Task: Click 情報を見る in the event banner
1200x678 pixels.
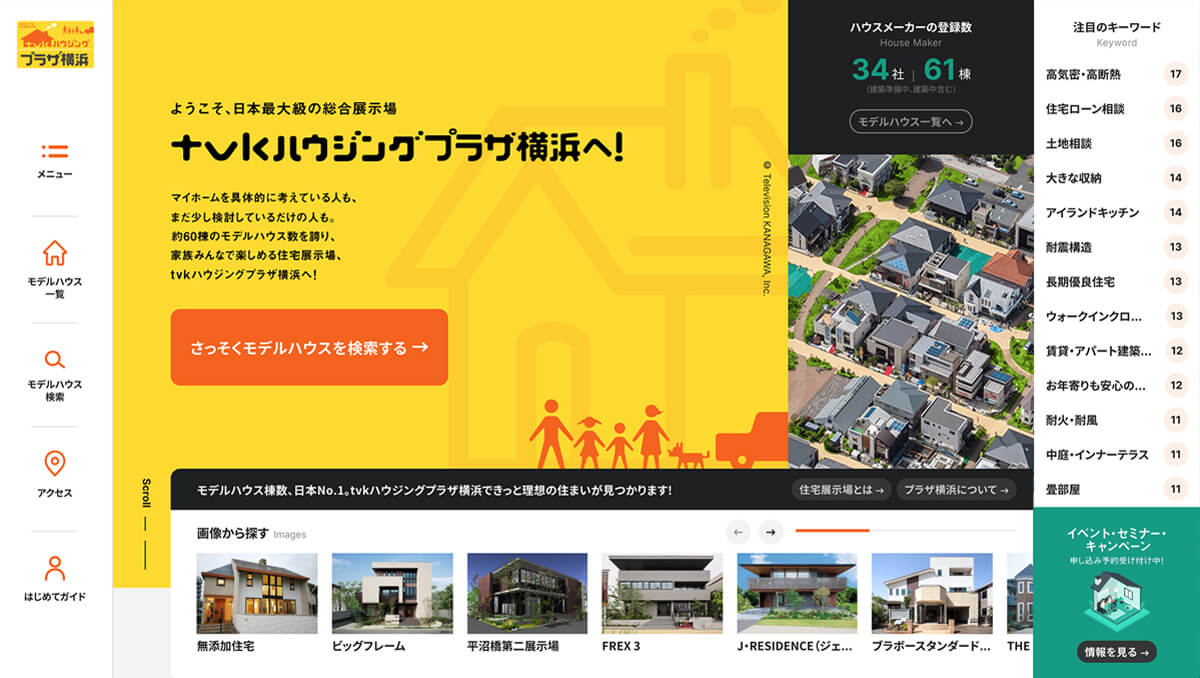Action: tap(1117, 652)
